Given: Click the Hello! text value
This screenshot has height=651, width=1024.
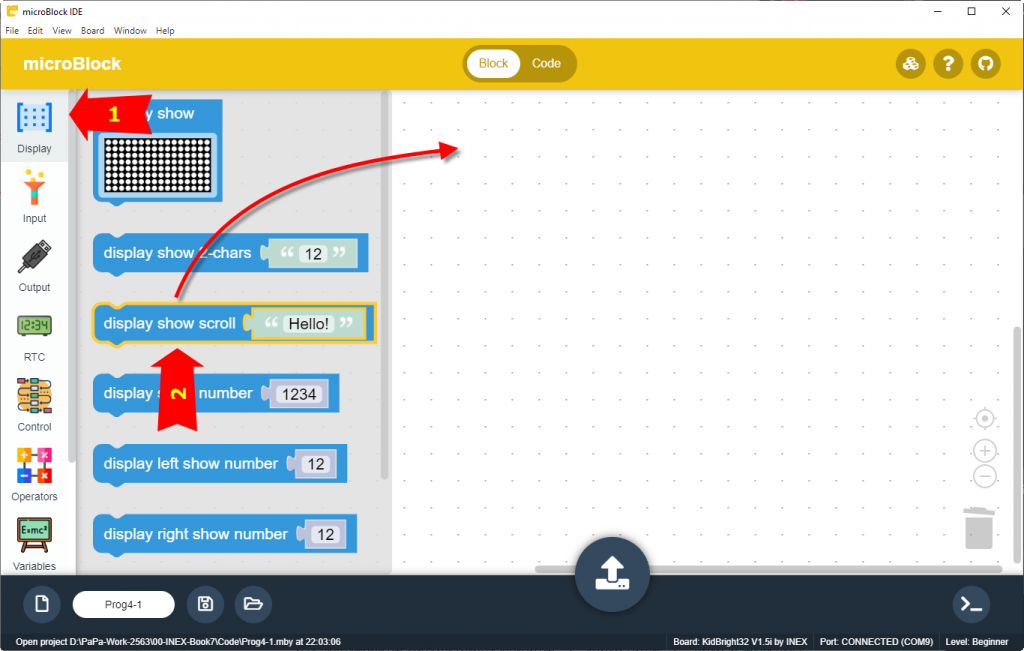Looking at the screenshot, I should coord(308,324).
